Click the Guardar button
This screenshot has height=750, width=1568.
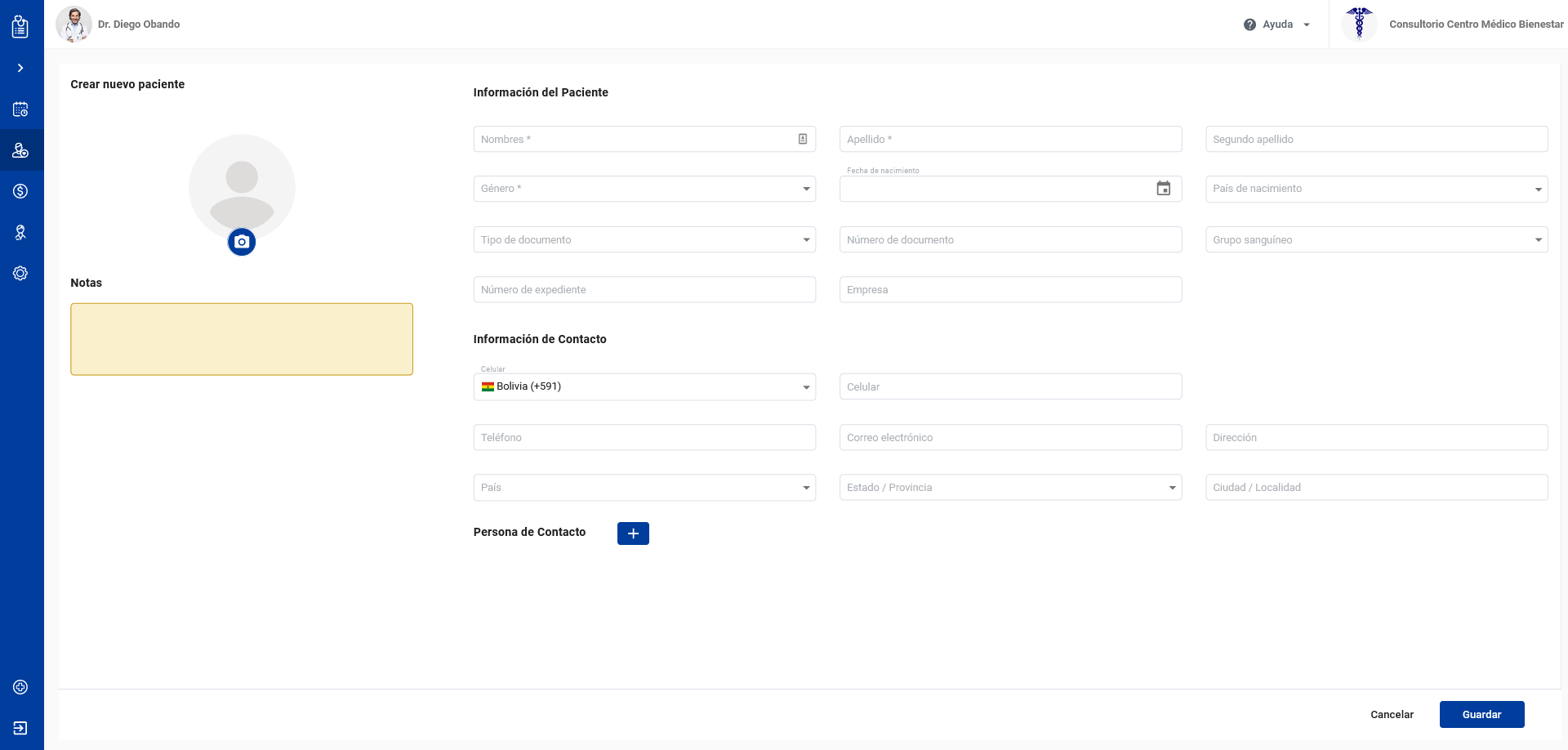(x=1481, y=715)
